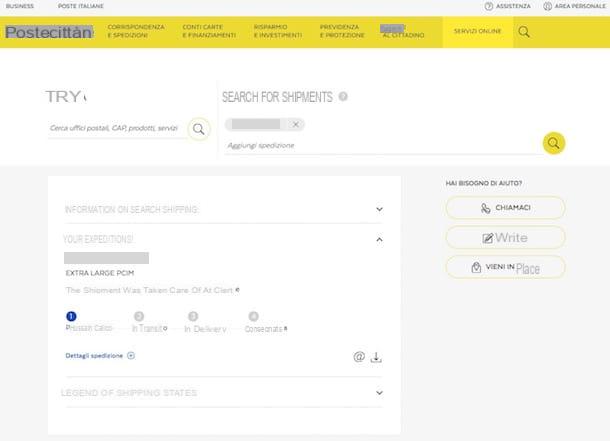Screen dimensions: 610x441
Task: Open Area Personale link
Action: point(580,6)
